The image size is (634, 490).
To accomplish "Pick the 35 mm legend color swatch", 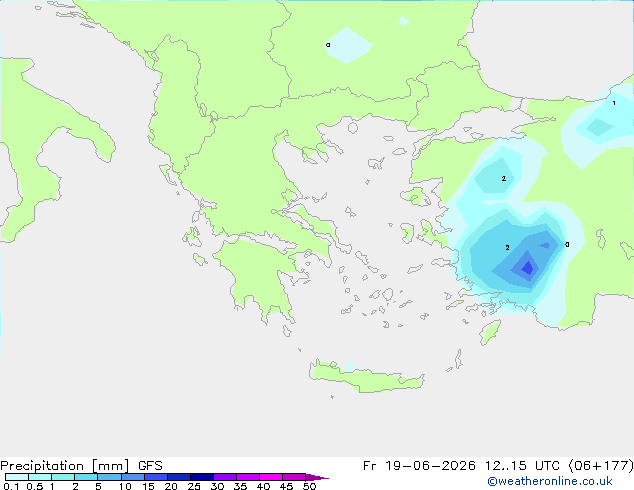I will point(247,477).
